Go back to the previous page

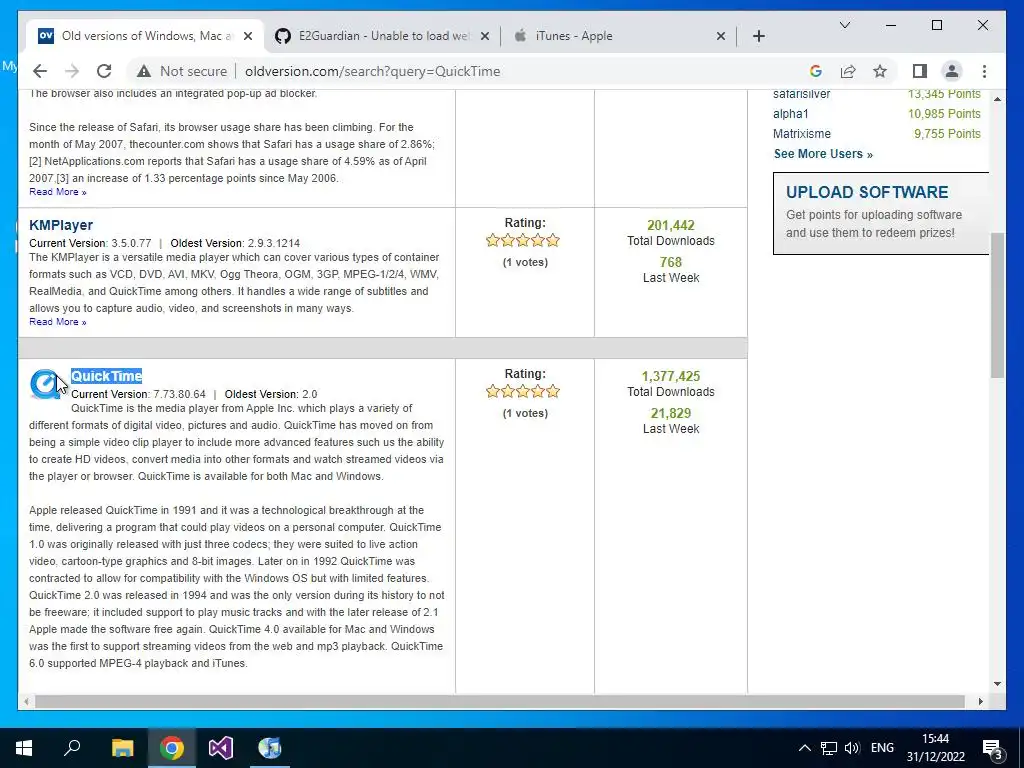pos(40,71)
